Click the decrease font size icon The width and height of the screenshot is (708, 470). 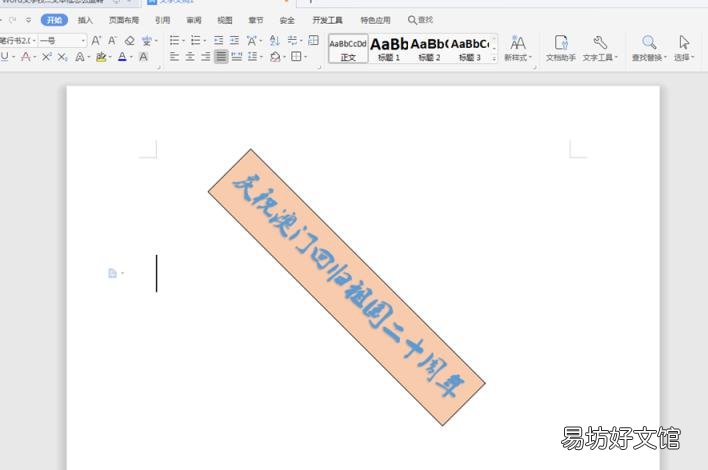(112, 41)
